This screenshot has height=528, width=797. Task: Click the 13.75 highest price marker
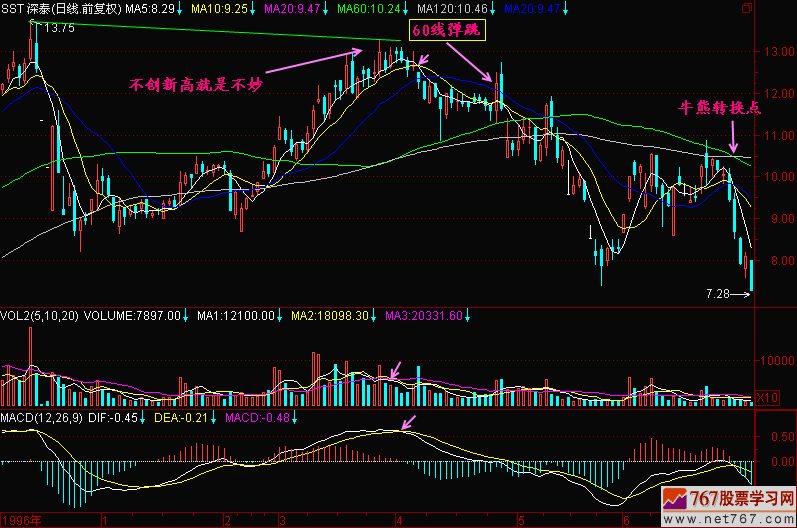(59, 28)
